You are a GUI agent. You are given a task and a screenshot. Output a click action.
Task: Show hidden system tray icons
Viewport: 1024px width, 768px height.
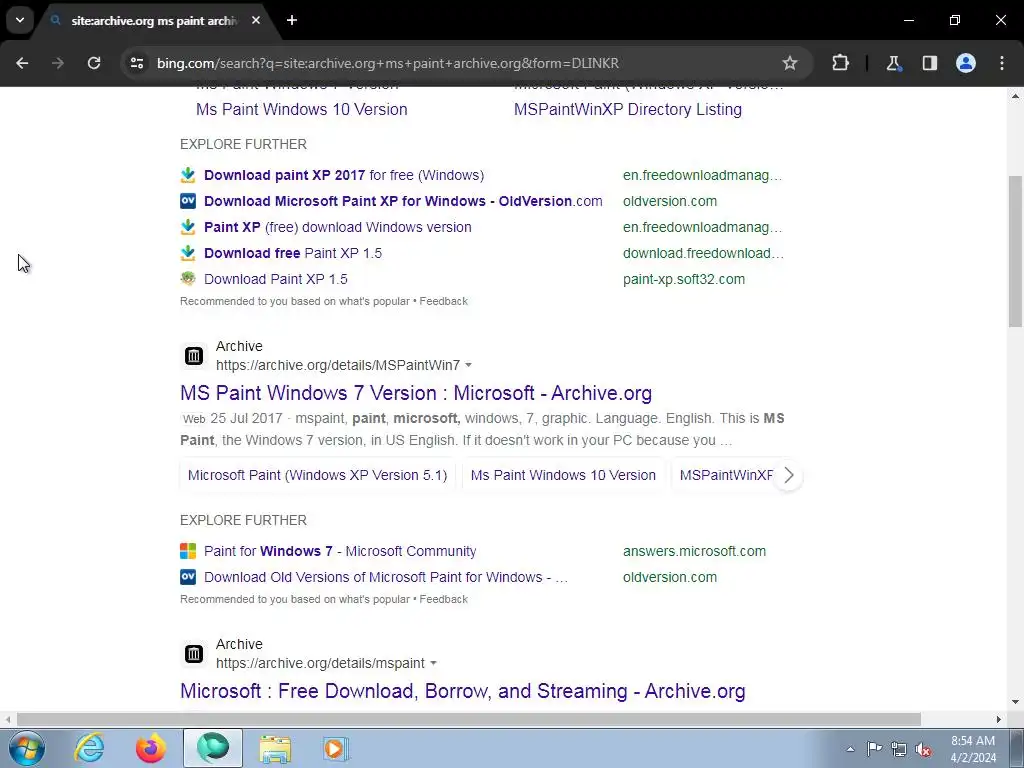tap(850, 749)
